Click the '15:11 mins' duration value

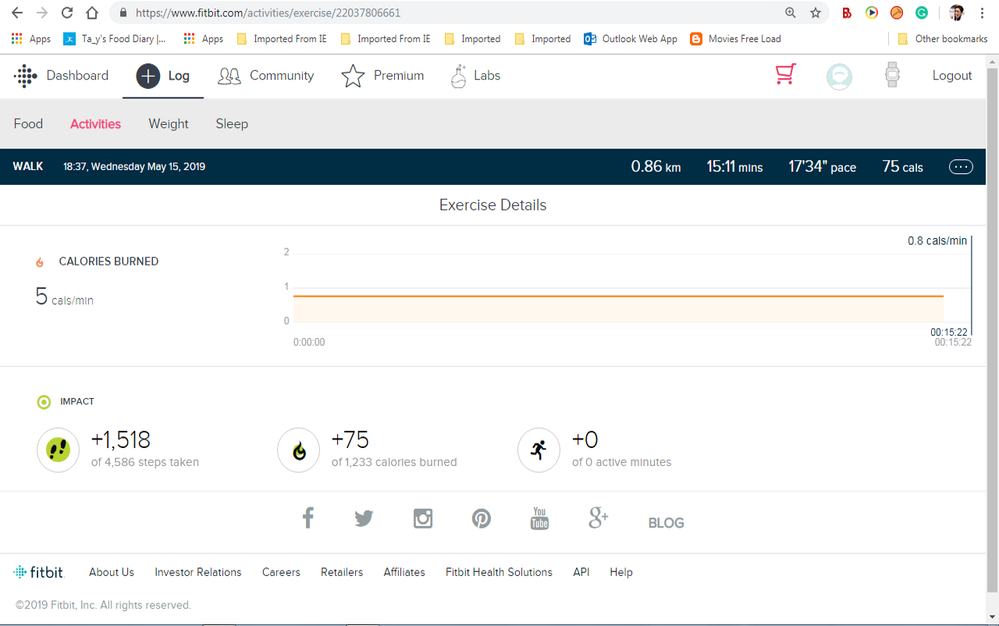point(735,167)
